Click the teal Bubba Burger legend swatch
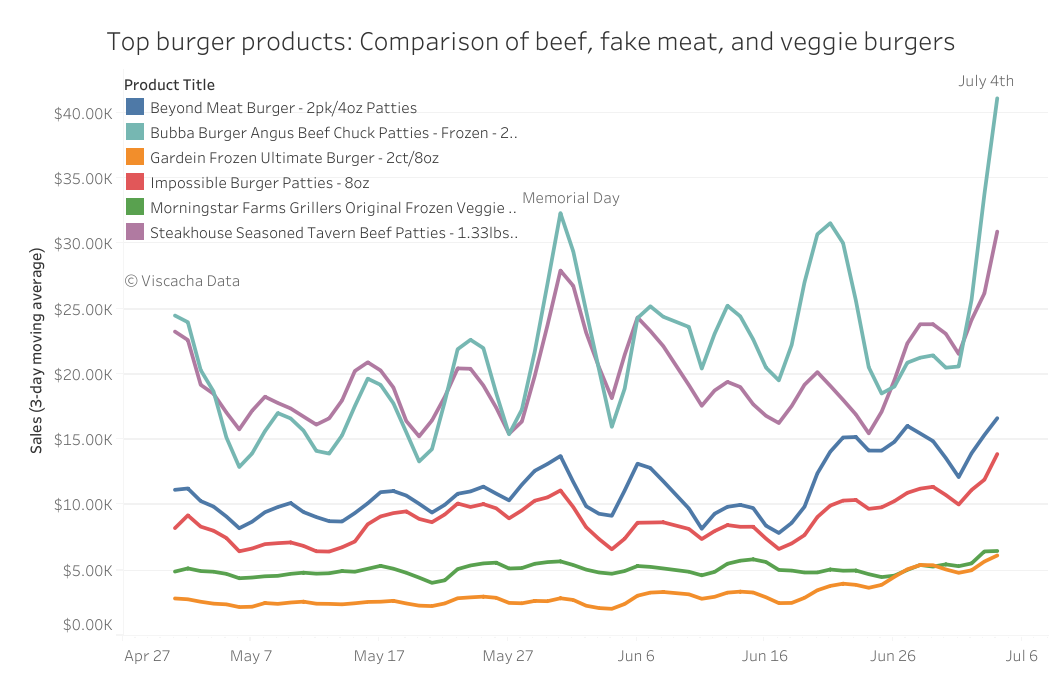Image resolution: width=1061 pixels, height=686 pixels. (135, 132)
